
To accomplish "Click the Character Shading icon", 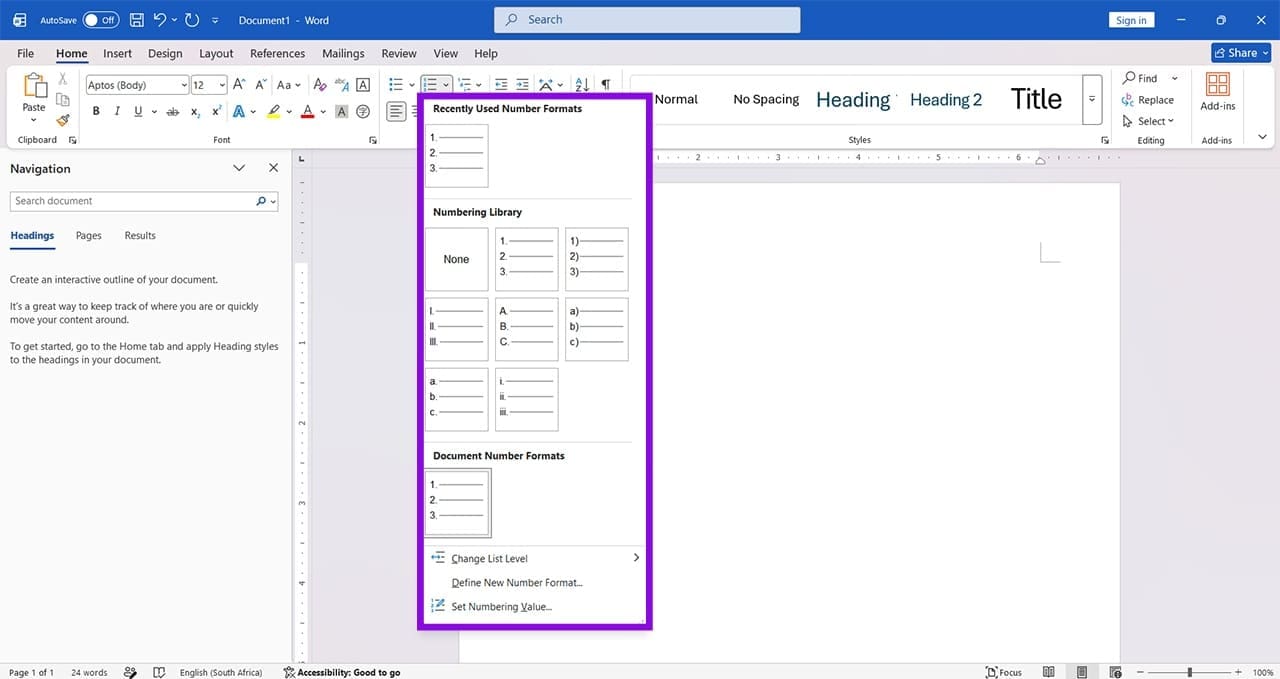I will click(x=342, y=112).
